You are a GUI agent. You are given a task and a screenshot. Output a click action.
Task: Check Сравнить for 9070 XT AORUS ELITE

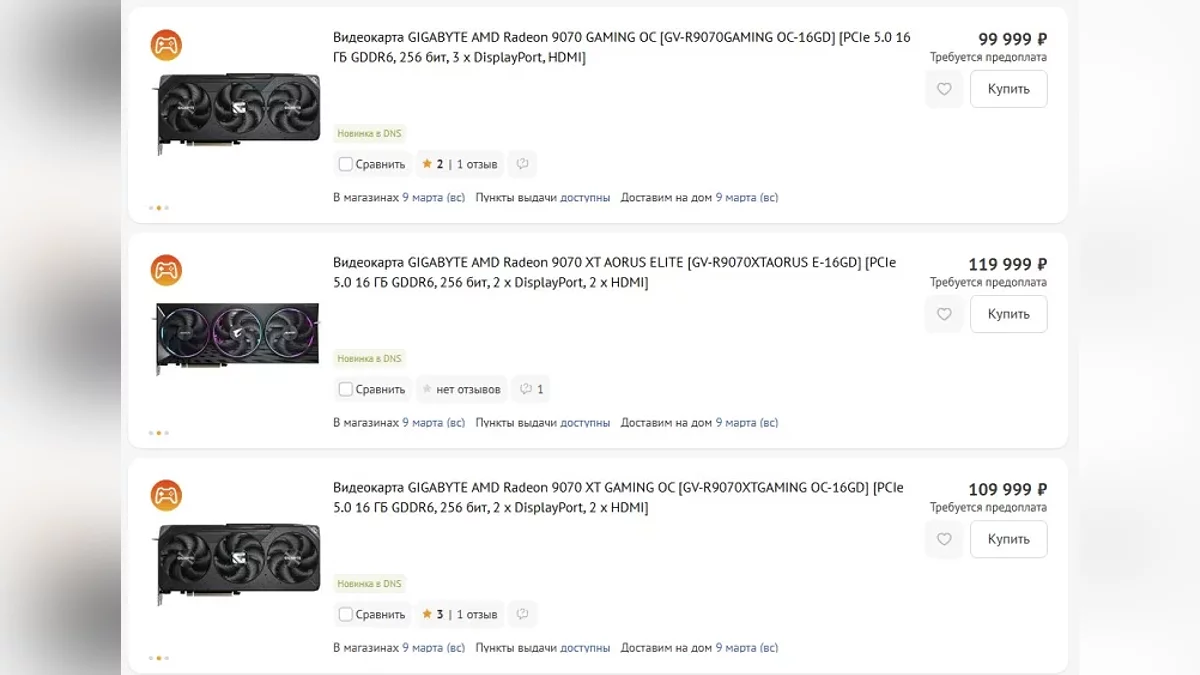pyautogui.click(x=346, y=389)
